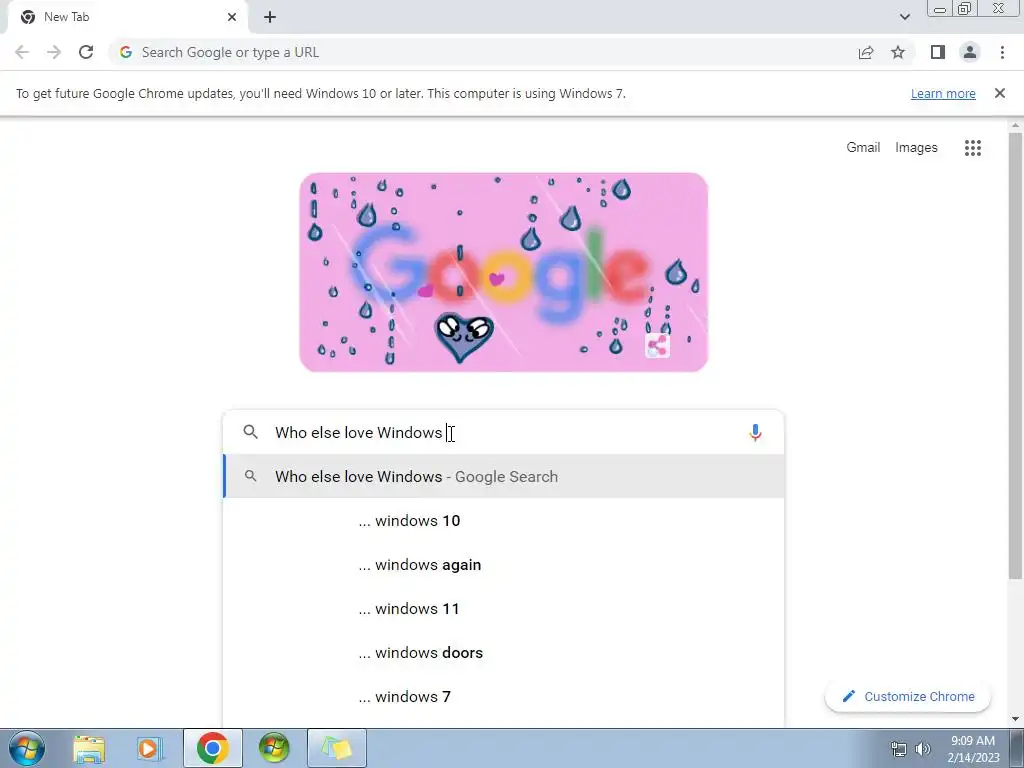Click the Chrome taskbar icon

point(212,748)
